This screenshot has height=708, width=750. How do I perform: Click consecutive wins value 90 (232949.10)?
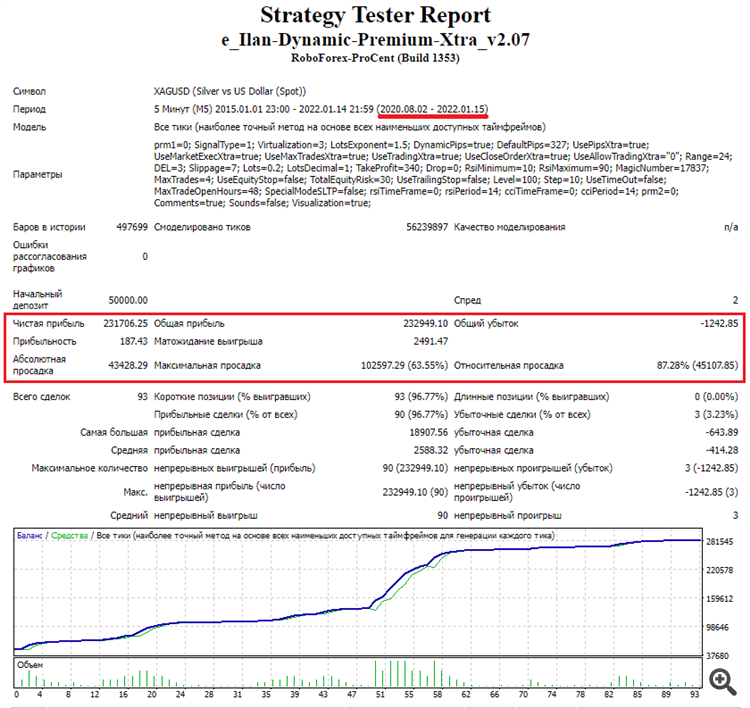(416, 468)
